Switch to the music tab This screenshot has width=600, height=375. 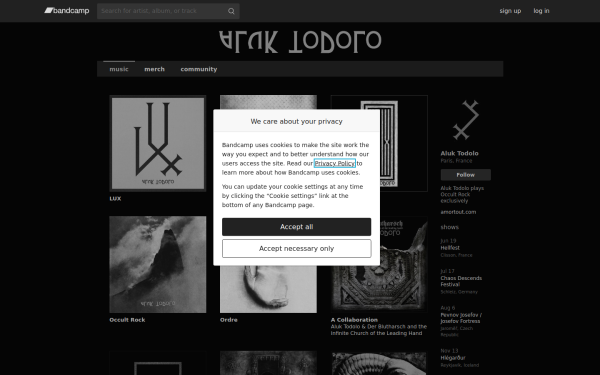(x=119, y=69)
